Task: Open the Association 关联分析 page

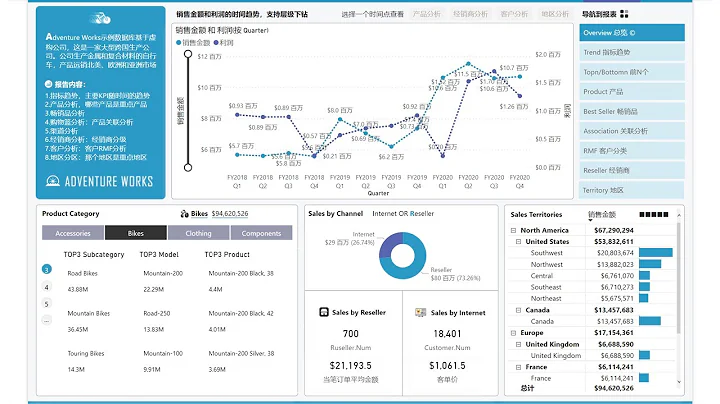Action: [x=632, y=131]
